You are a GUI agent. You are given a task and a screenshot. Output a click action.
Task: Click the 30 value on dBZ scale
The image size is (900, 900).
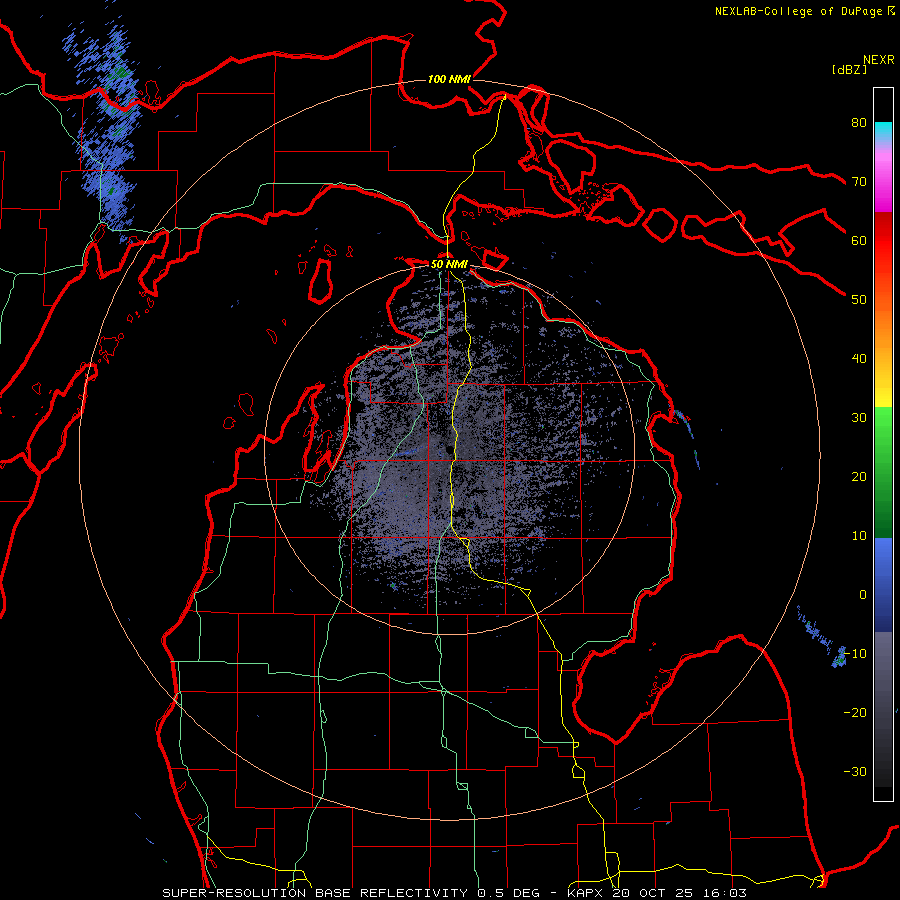pyautogui.click(x=859, y=418)
